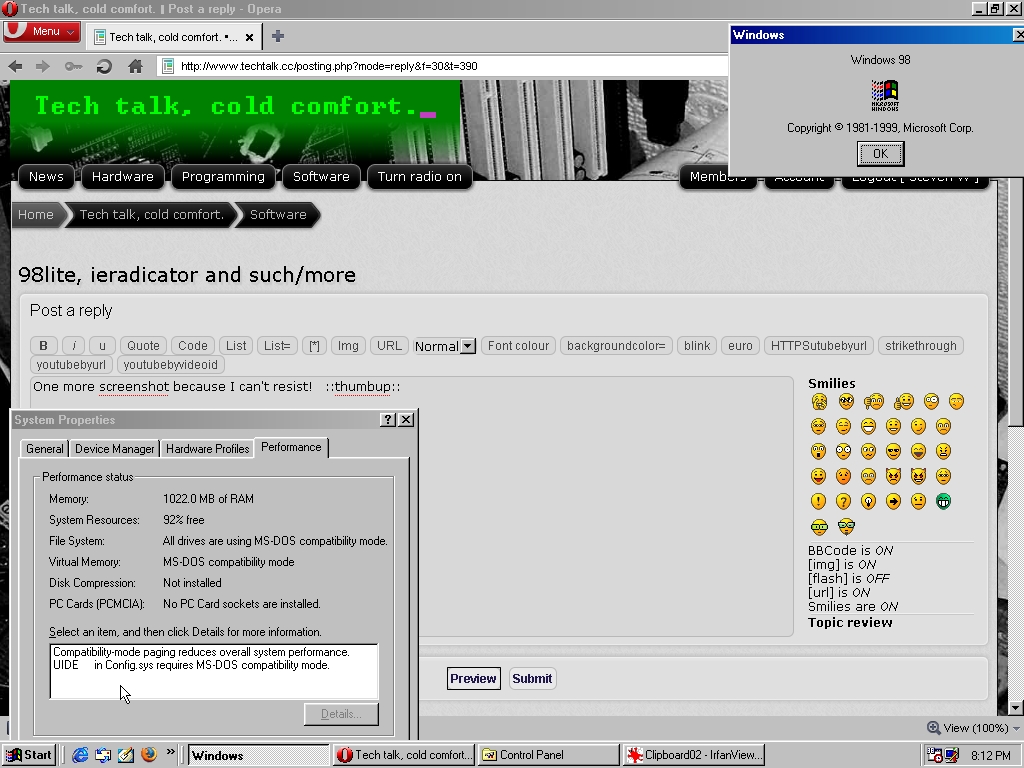The height and width of the screenshot is (768, 1024).
Task: Close the Tech talk browser tab
Action: pyautogui.click(x=249, y=37)
